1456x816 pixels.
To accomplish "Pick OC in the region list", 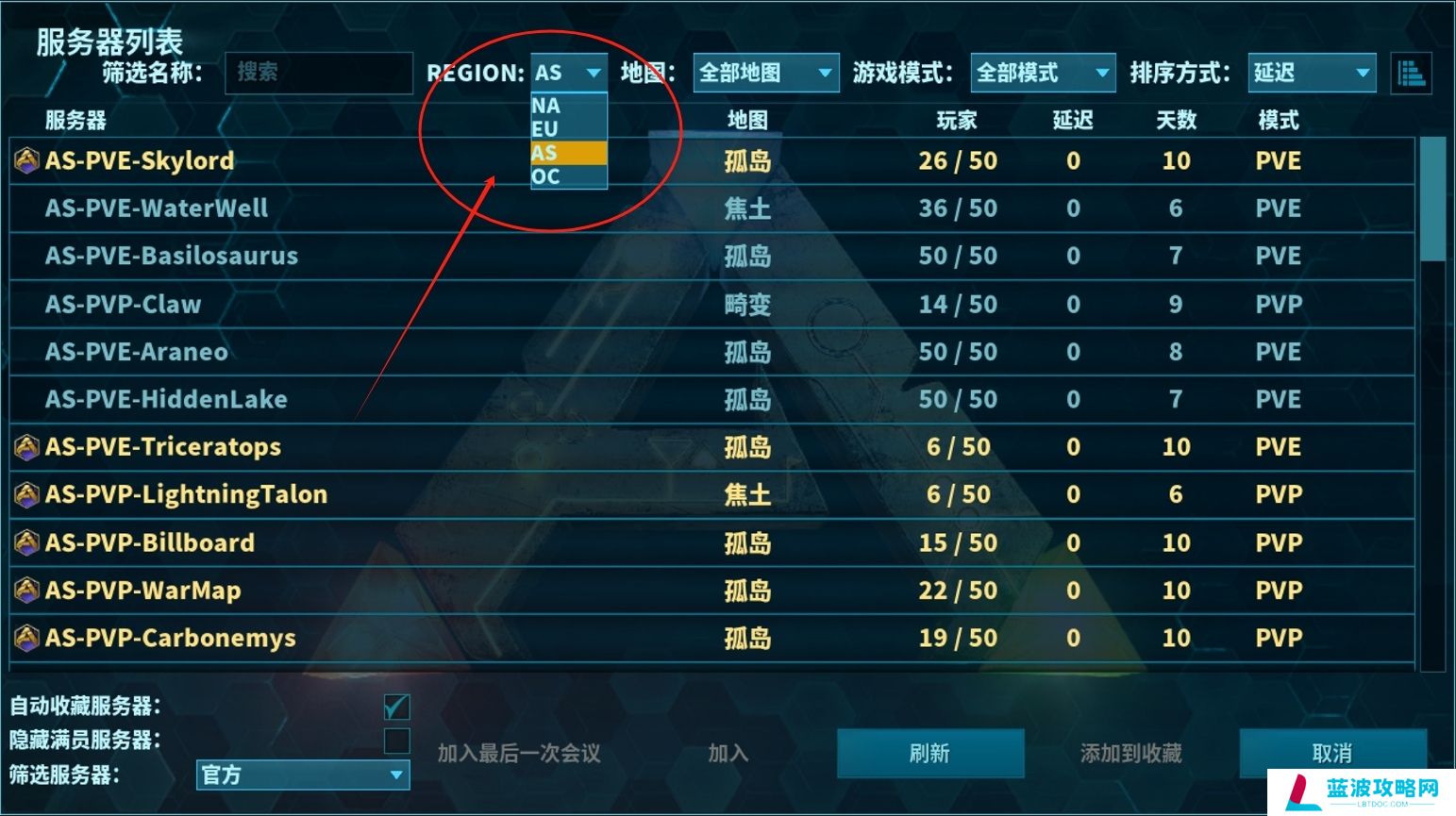I will point(569,176).
